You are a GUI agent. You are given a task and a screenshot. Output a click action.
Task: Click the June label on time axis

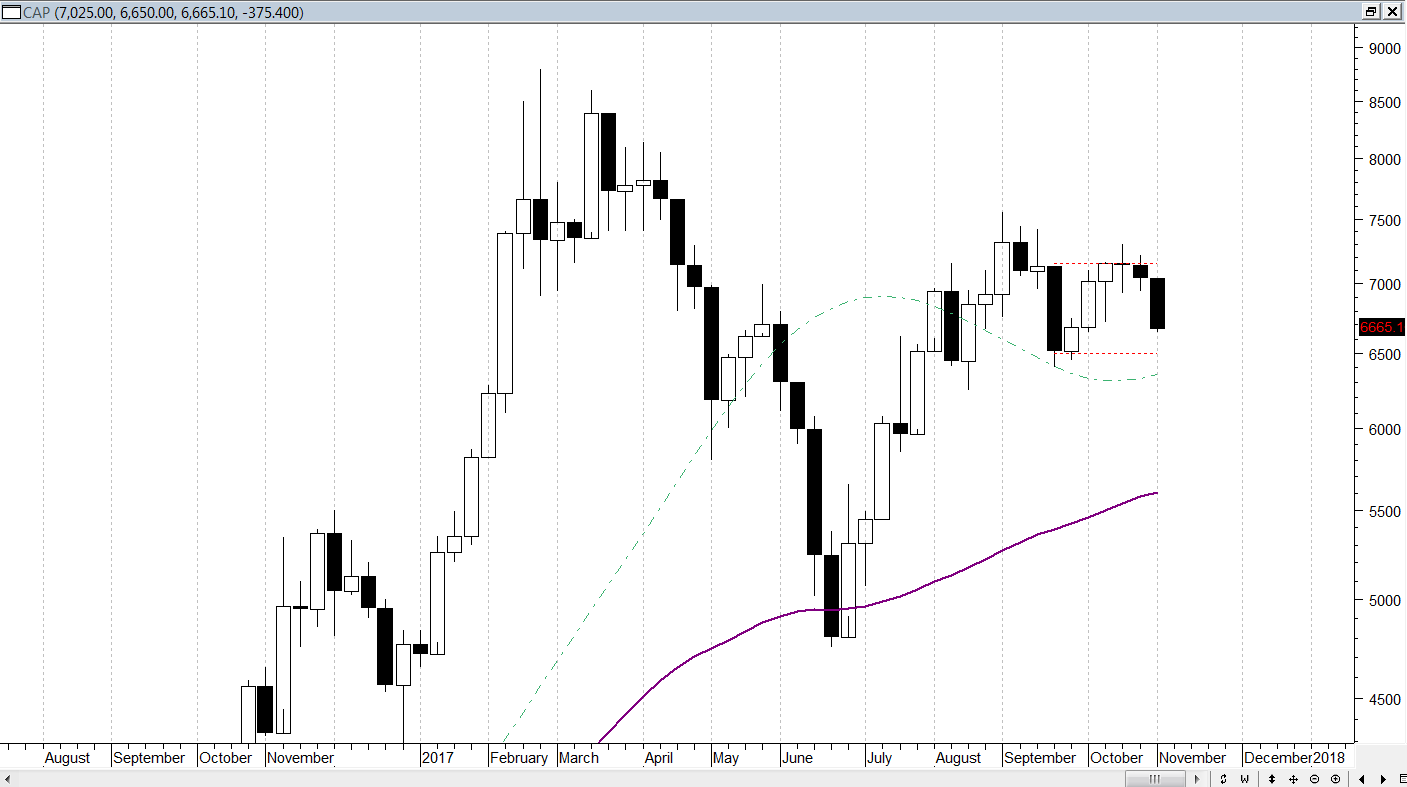(x=797, y=758)
